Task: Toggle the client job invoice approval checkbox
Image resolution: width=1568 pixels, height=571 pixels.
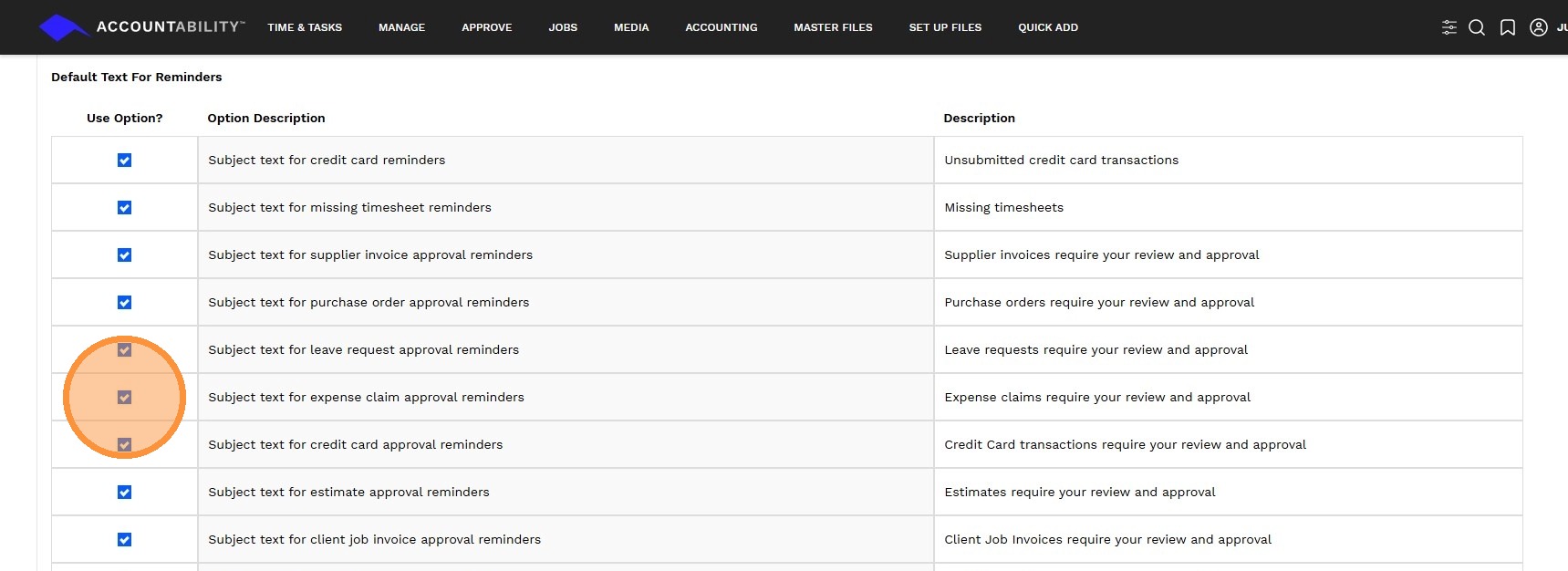Action: click(125, 540)
